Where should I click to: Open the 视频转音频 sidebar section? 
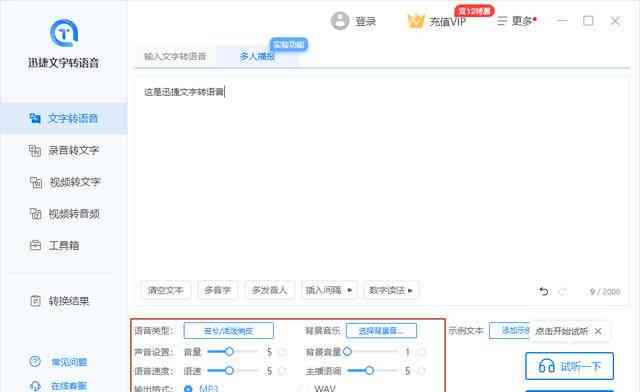click(x=64, y=214)
